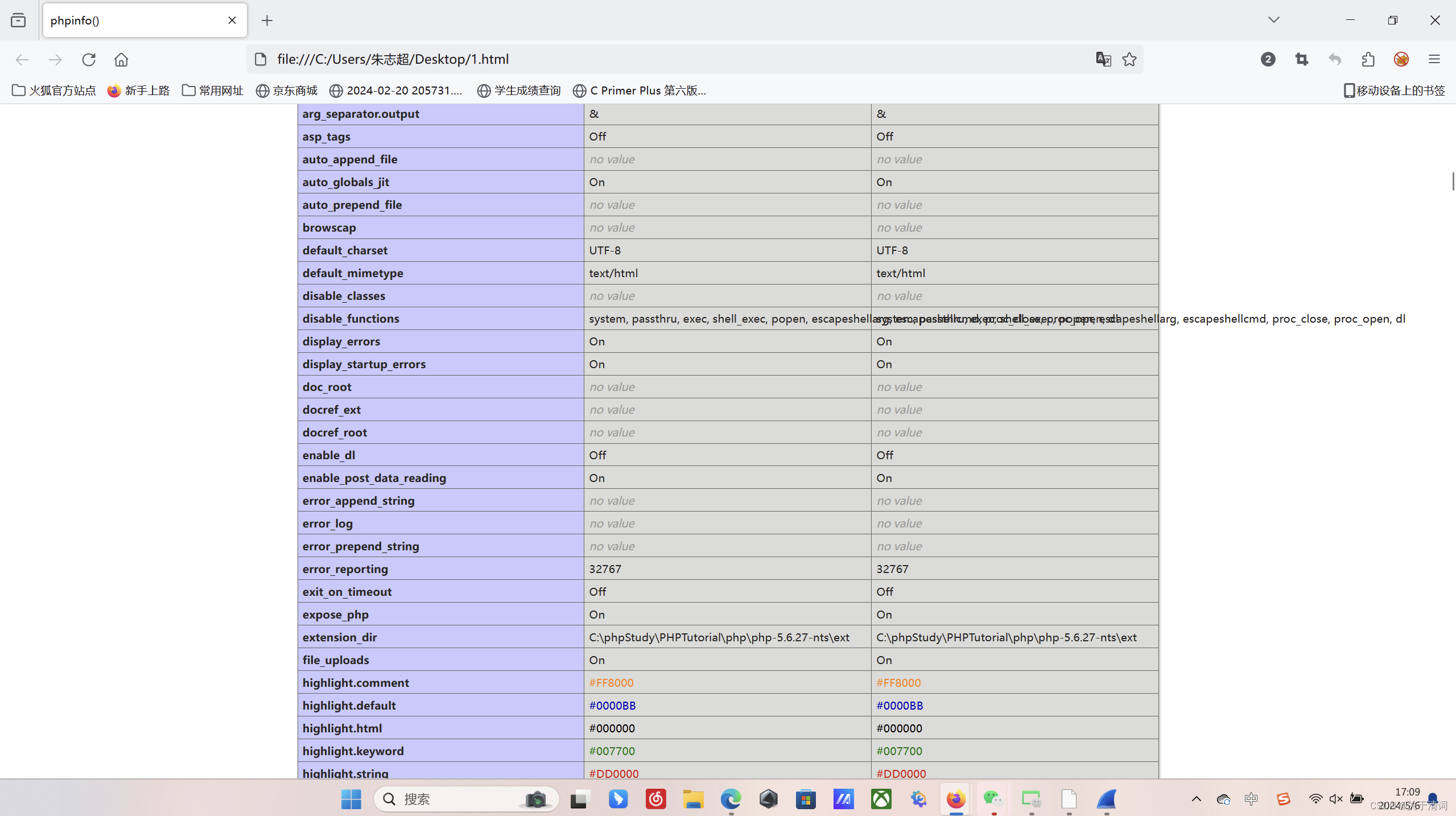The width and height of the screenshot is (1456, 816).
Task: Click the translate page icon
Action: [x=1103, y=59]
